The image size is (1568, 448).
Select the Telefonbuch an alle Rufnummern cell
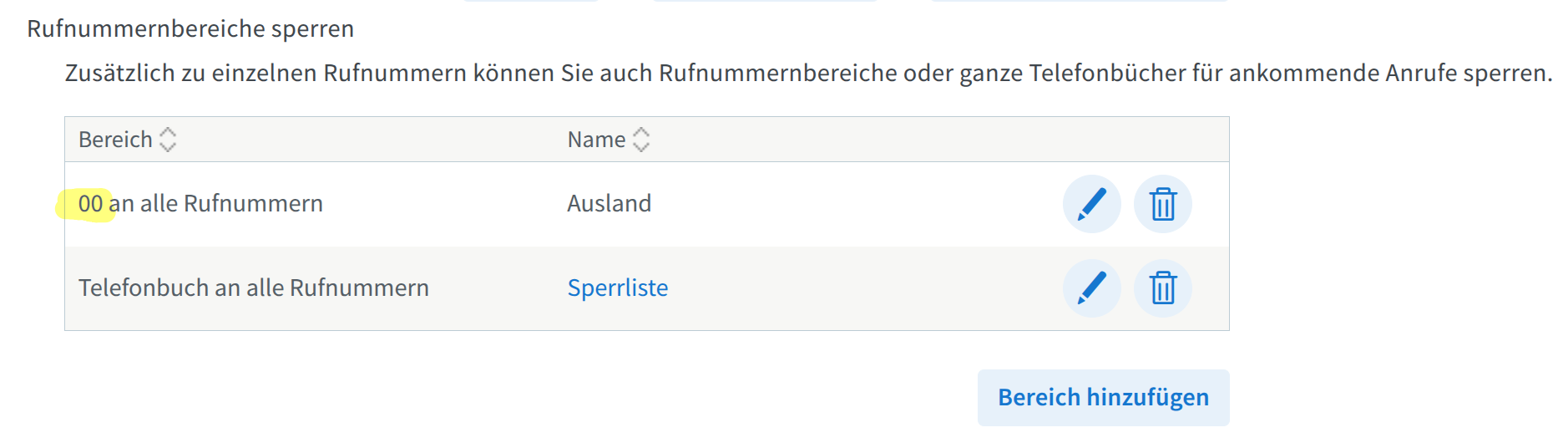[x=254, y=288]
